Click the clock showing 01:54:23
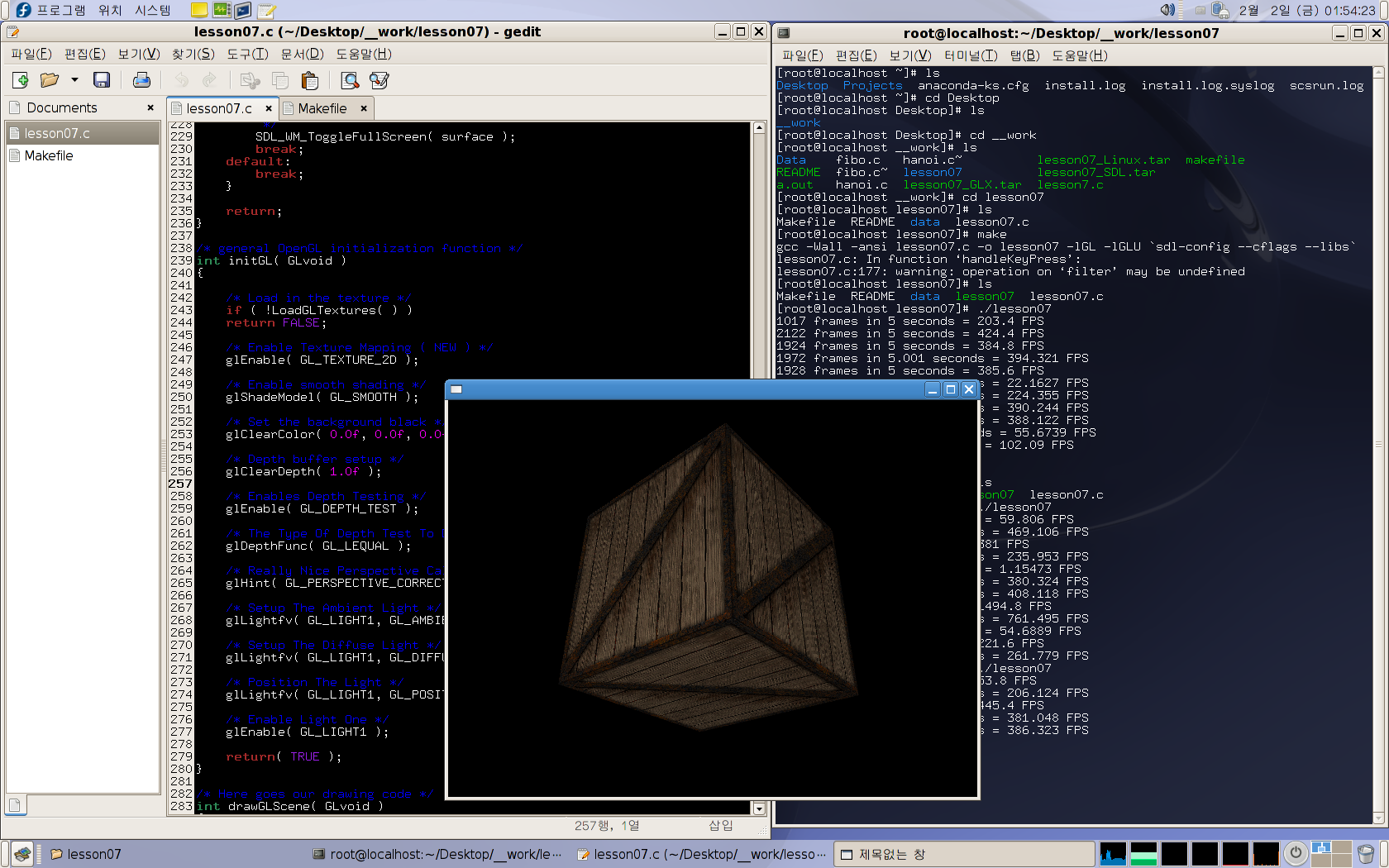Screen dimensions: 1389x868 click(1307, 10)
